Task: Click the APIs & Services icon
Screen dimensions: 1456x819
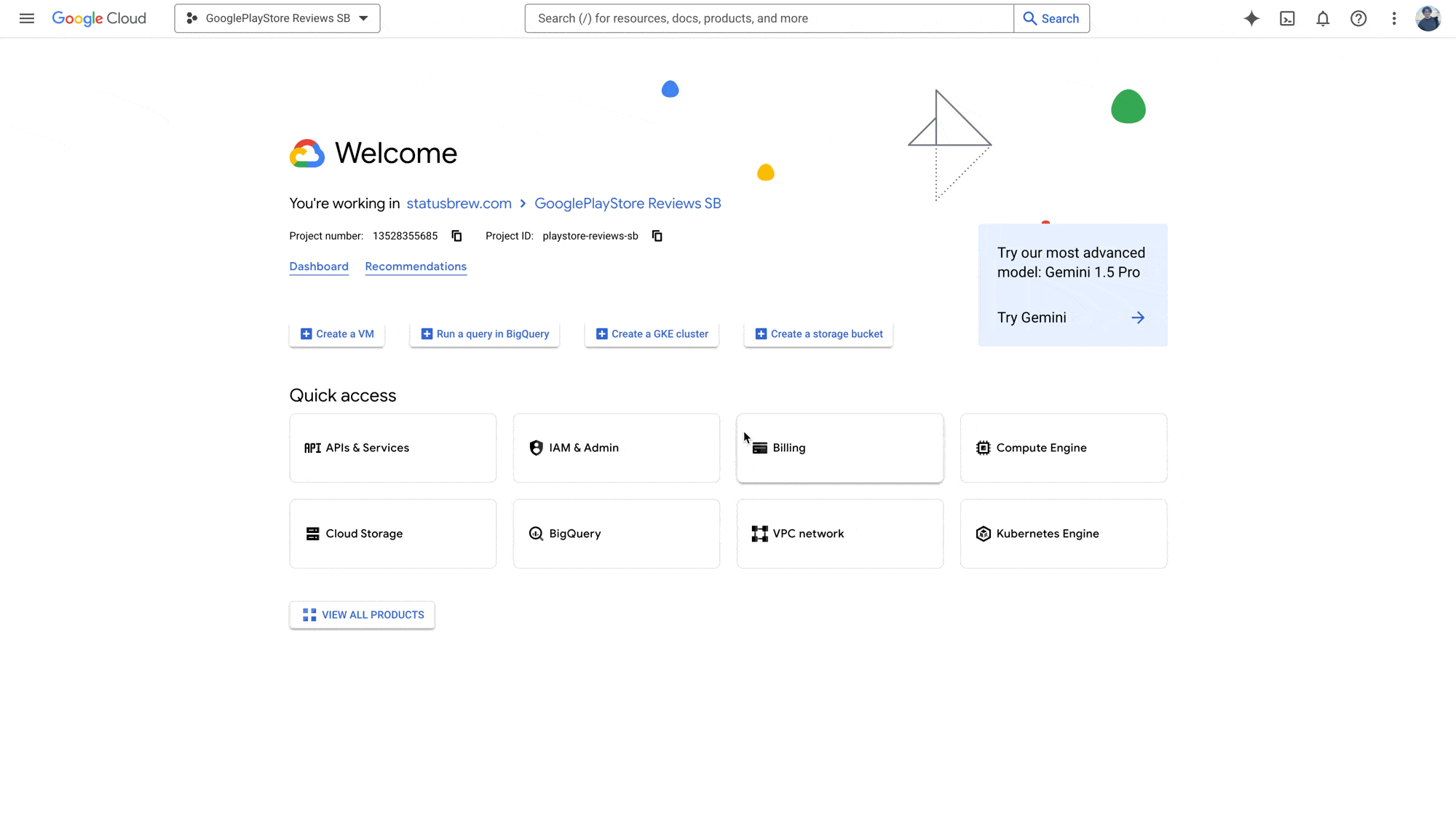Action: (313, 447)
